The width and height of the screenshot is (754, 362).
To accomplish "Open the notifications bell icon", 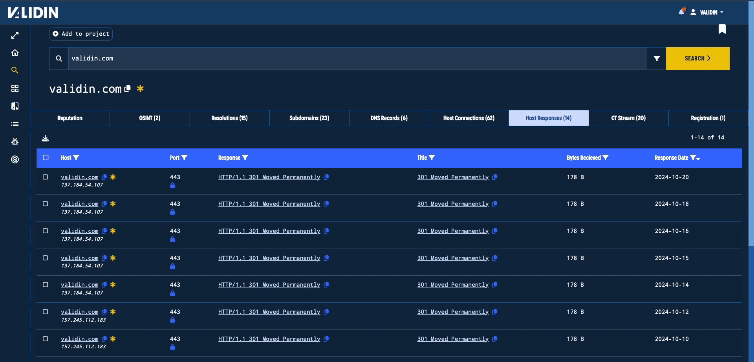I will click(x=681, y=12).
